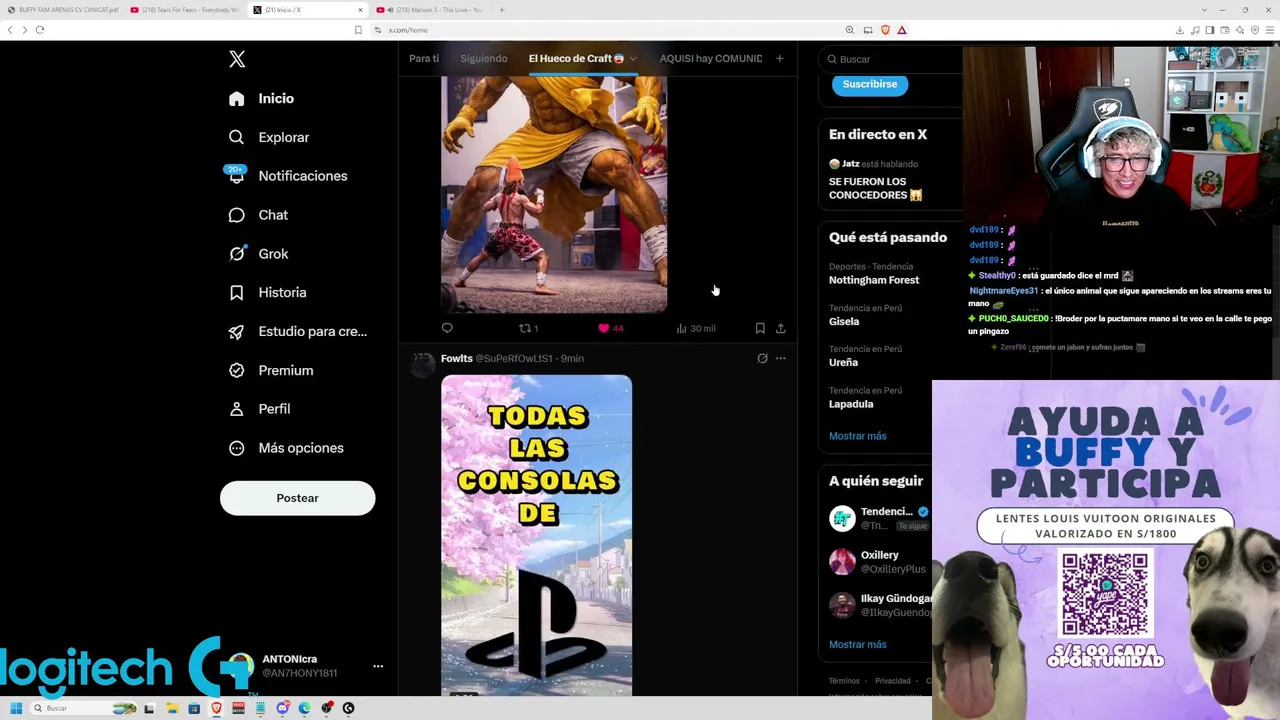Open more options on Fowlts post
The image size is (1280, 720).
781,358
